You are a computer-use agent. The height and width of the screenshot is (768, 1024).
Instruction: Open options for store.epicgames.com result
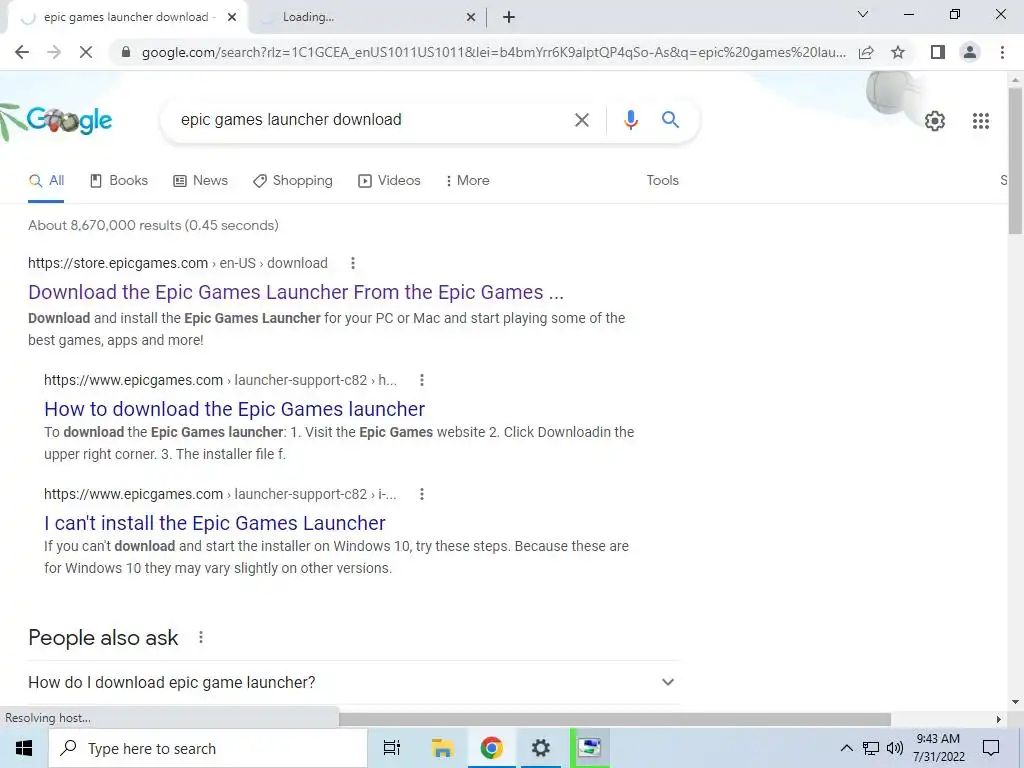coord(353,263)
